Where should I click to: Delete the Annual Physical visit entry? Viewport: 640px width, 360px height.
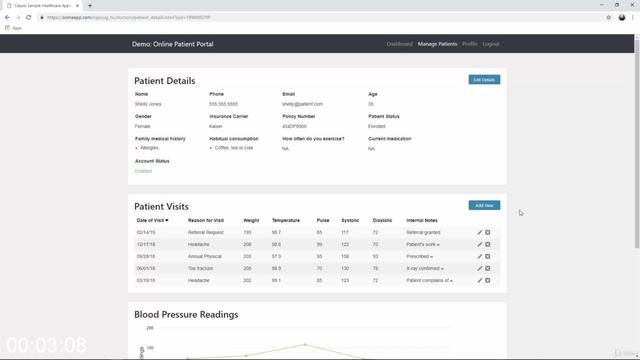487,256
